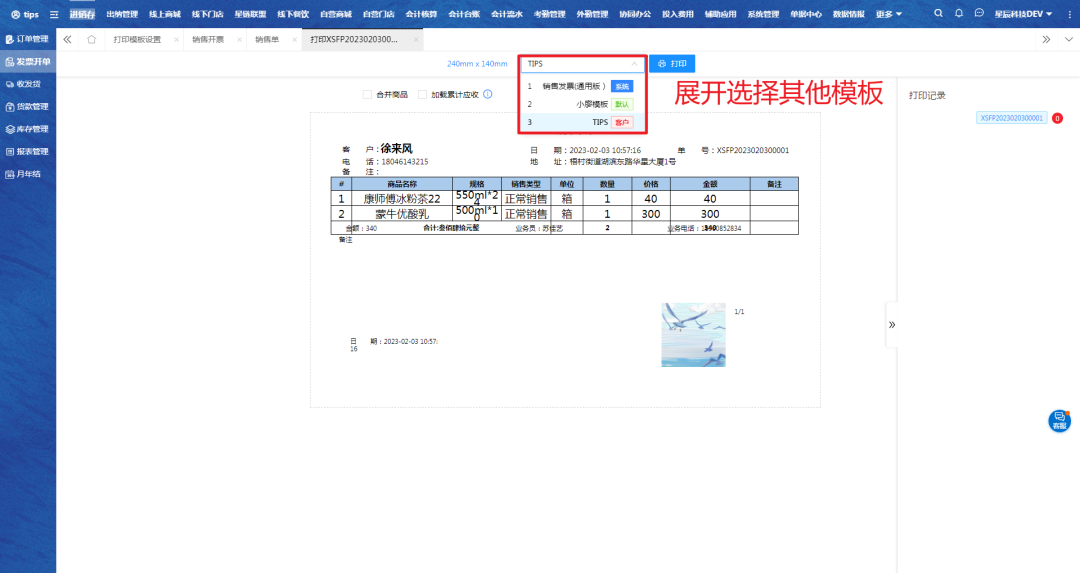Click the search magnifier icon in top bar

coord(937,14)
